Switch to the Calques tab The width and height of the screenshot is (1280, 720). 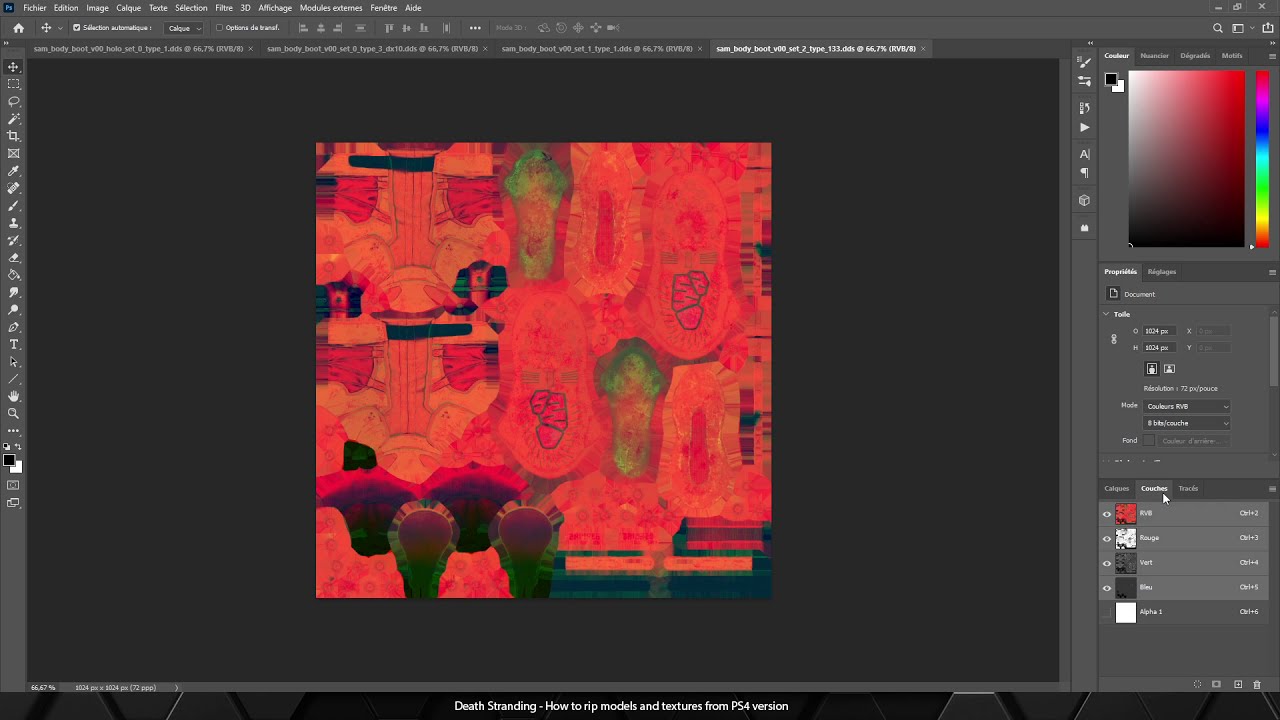point(1116,489)
